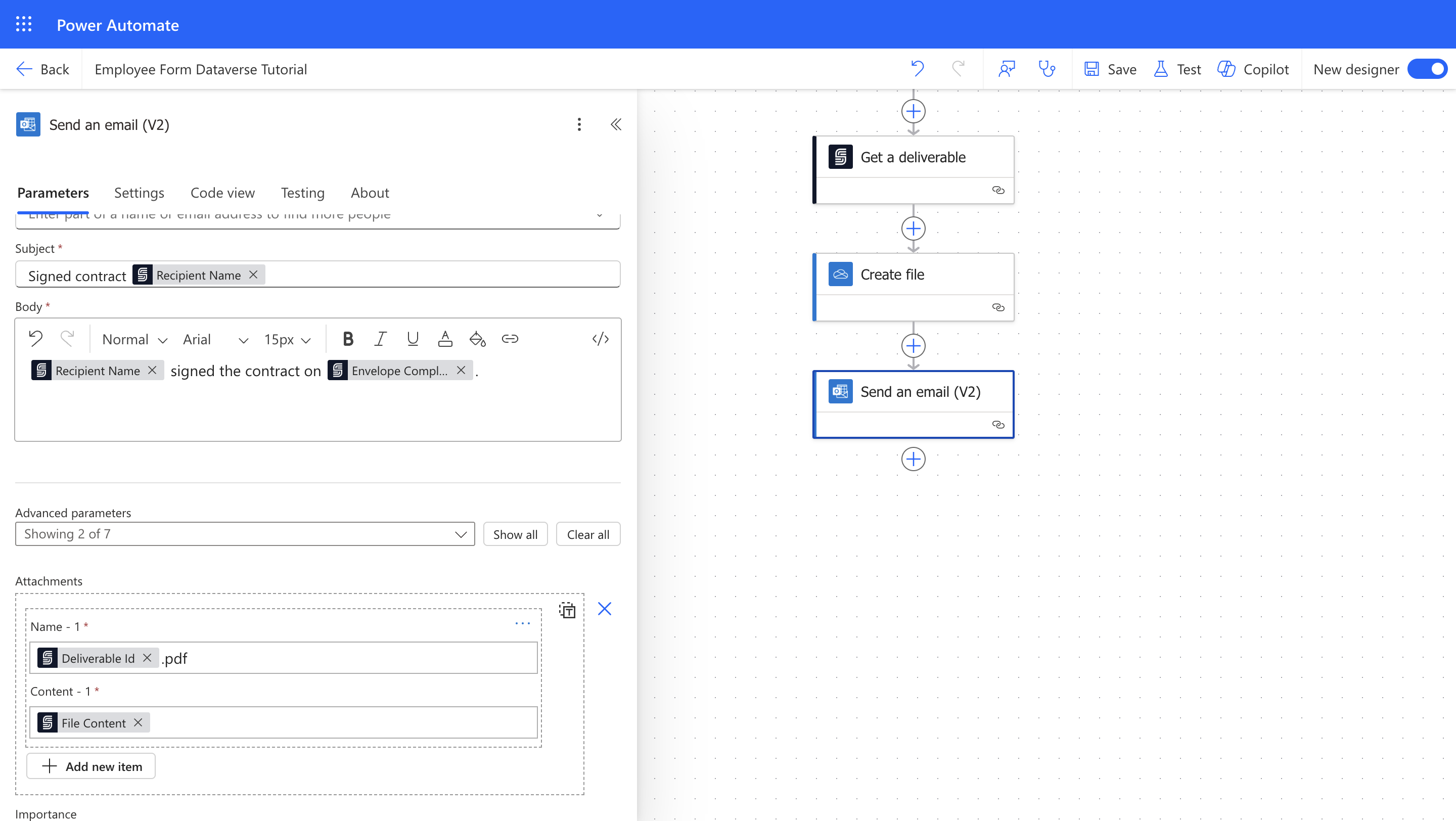Image resolution: width=1456 pixels, height=821 pixels.
Task: Click the Show all button
Action: pos(515,534)
